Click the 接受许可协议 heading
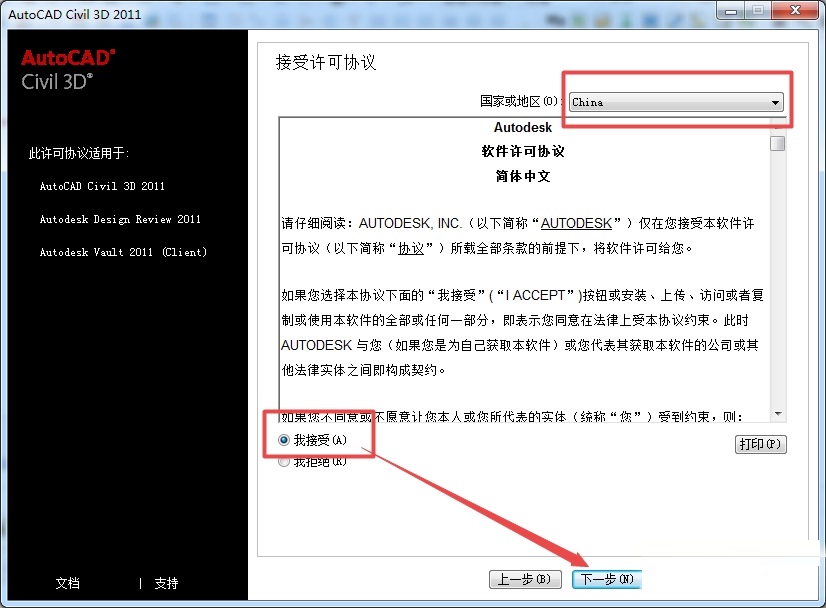826x608 pixels. (326, 62)
